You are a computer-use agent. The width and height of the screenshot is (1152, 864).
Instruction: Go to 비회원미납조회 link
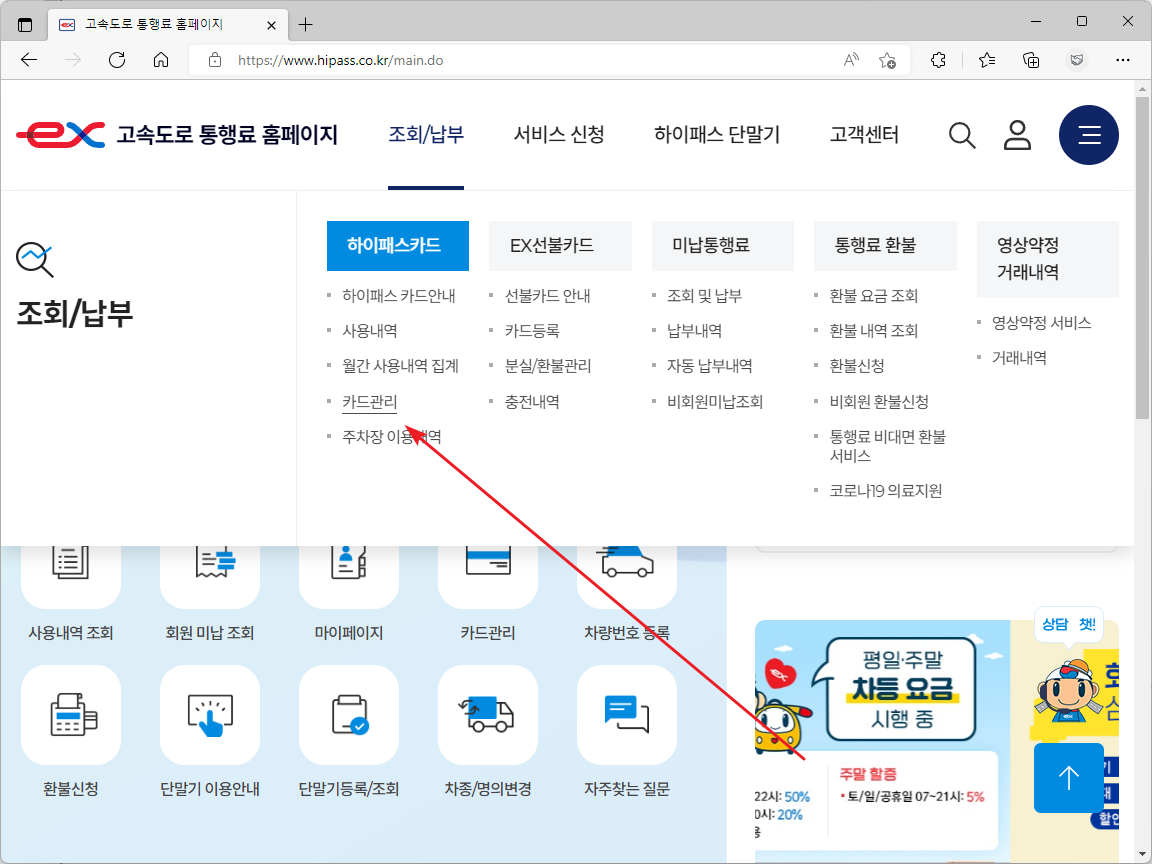click(x=715, y=402)
